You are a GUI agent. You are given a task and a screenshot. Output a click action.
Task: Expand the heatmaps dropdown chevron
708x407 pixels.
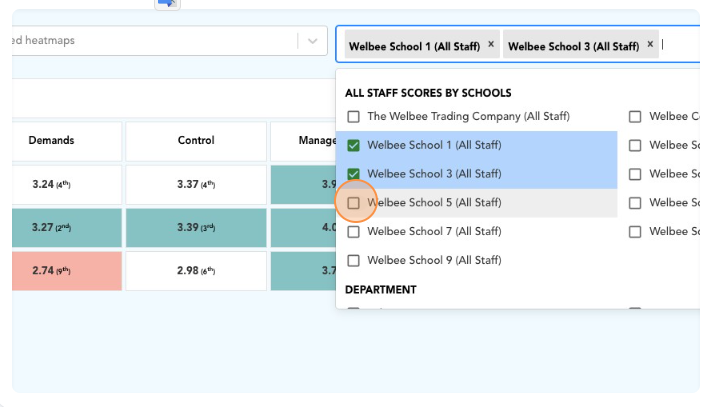pos(313,41)
